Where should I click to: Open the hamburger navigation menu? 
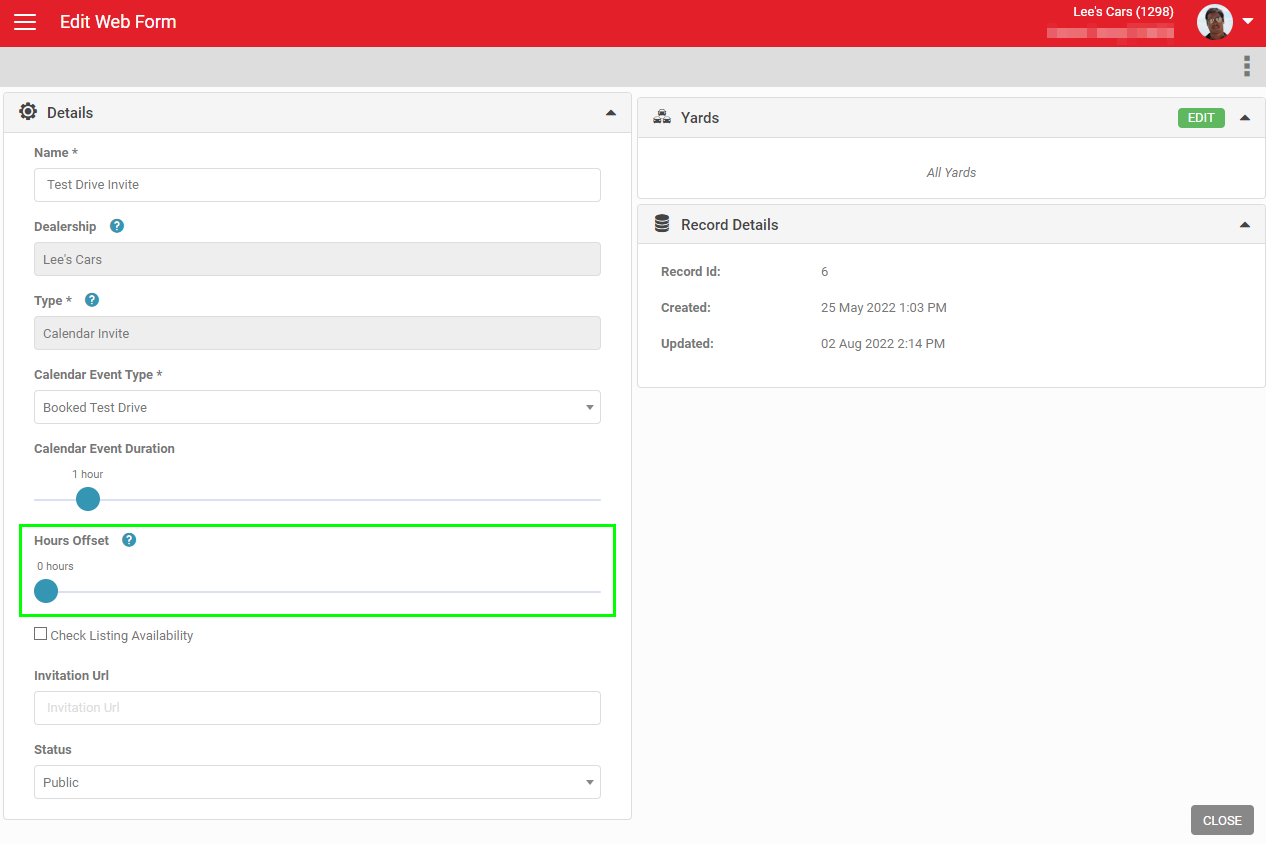pyautogui.click(x=25, y=22)
